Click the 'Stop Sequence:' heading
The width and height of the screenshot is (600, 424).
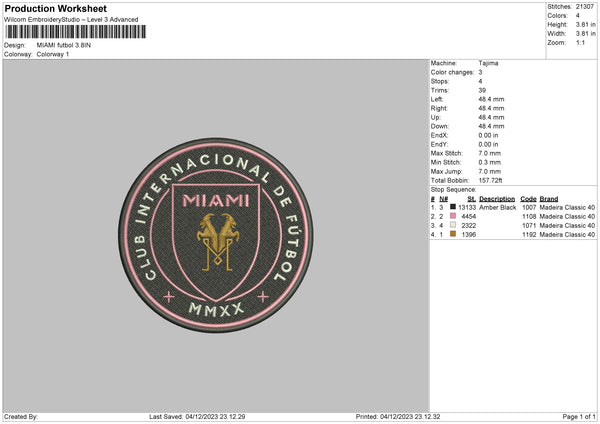453,189
